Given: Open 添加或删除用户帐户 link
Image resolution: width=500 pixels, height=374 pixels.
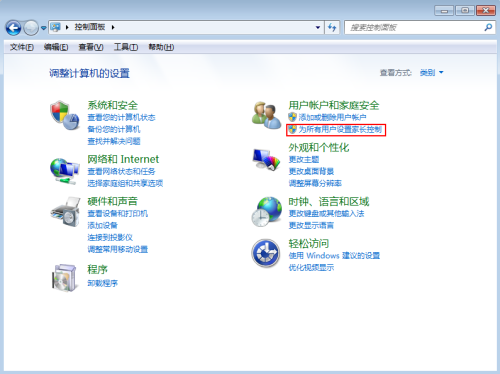Looking at the screenshot, I should point(332,117).
